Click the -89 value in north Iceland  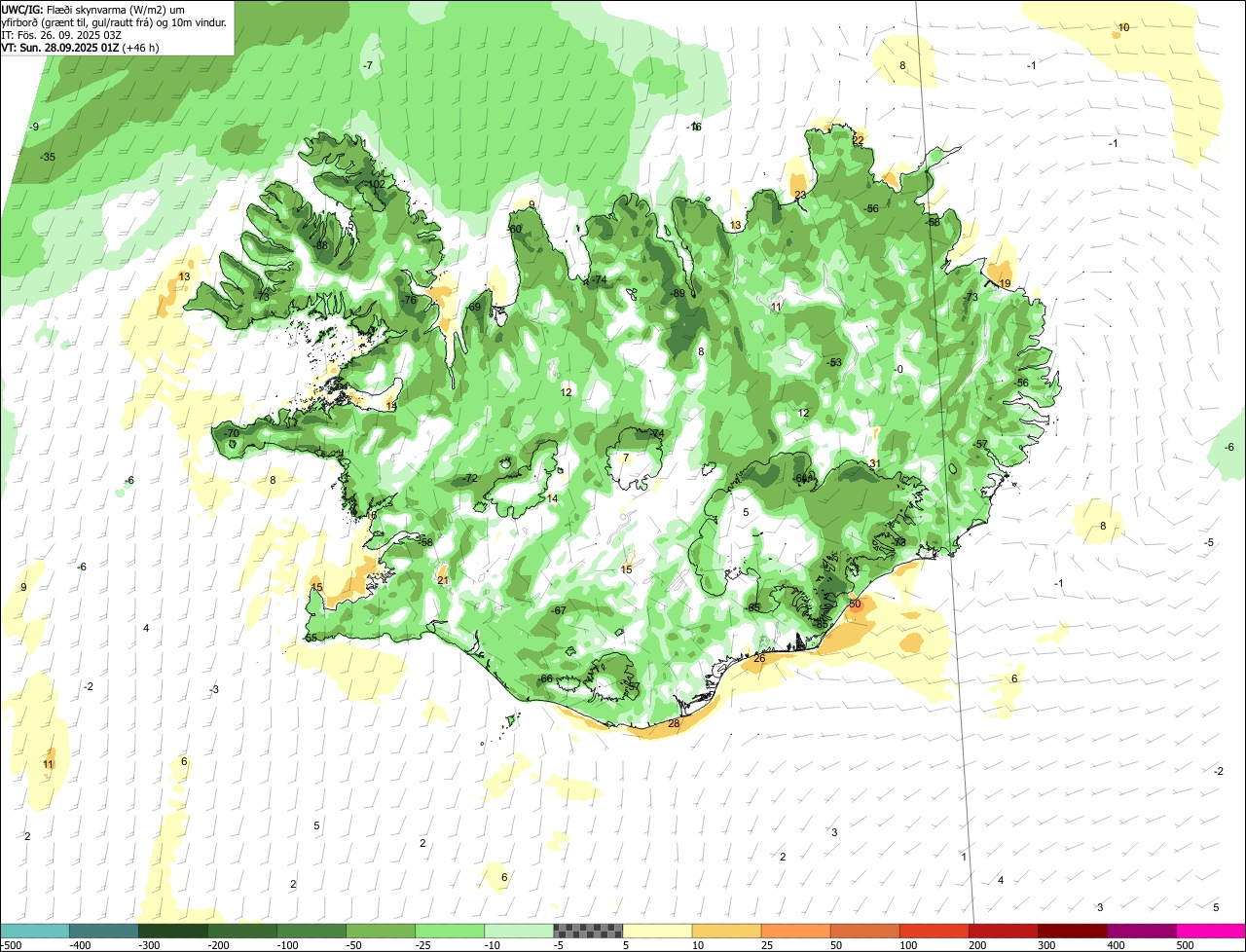tap(678, 294)
